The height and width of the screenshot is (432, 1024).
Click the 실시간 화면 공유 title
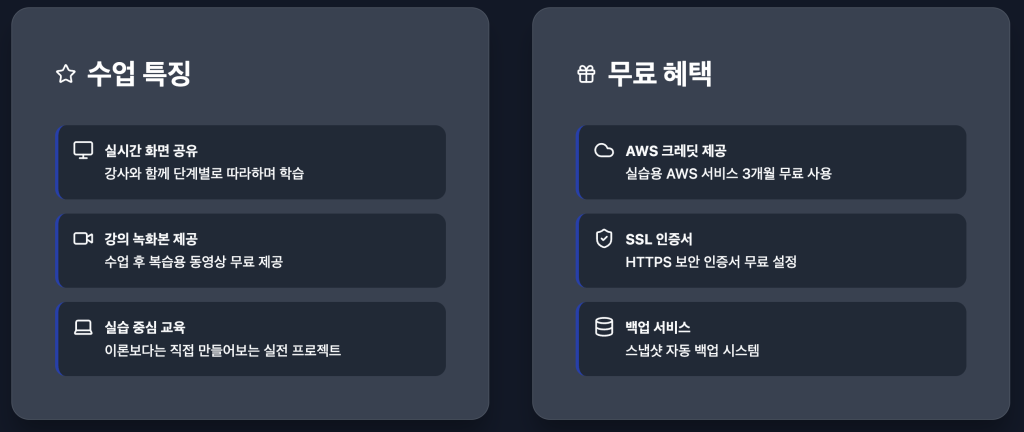pos(151,151)
